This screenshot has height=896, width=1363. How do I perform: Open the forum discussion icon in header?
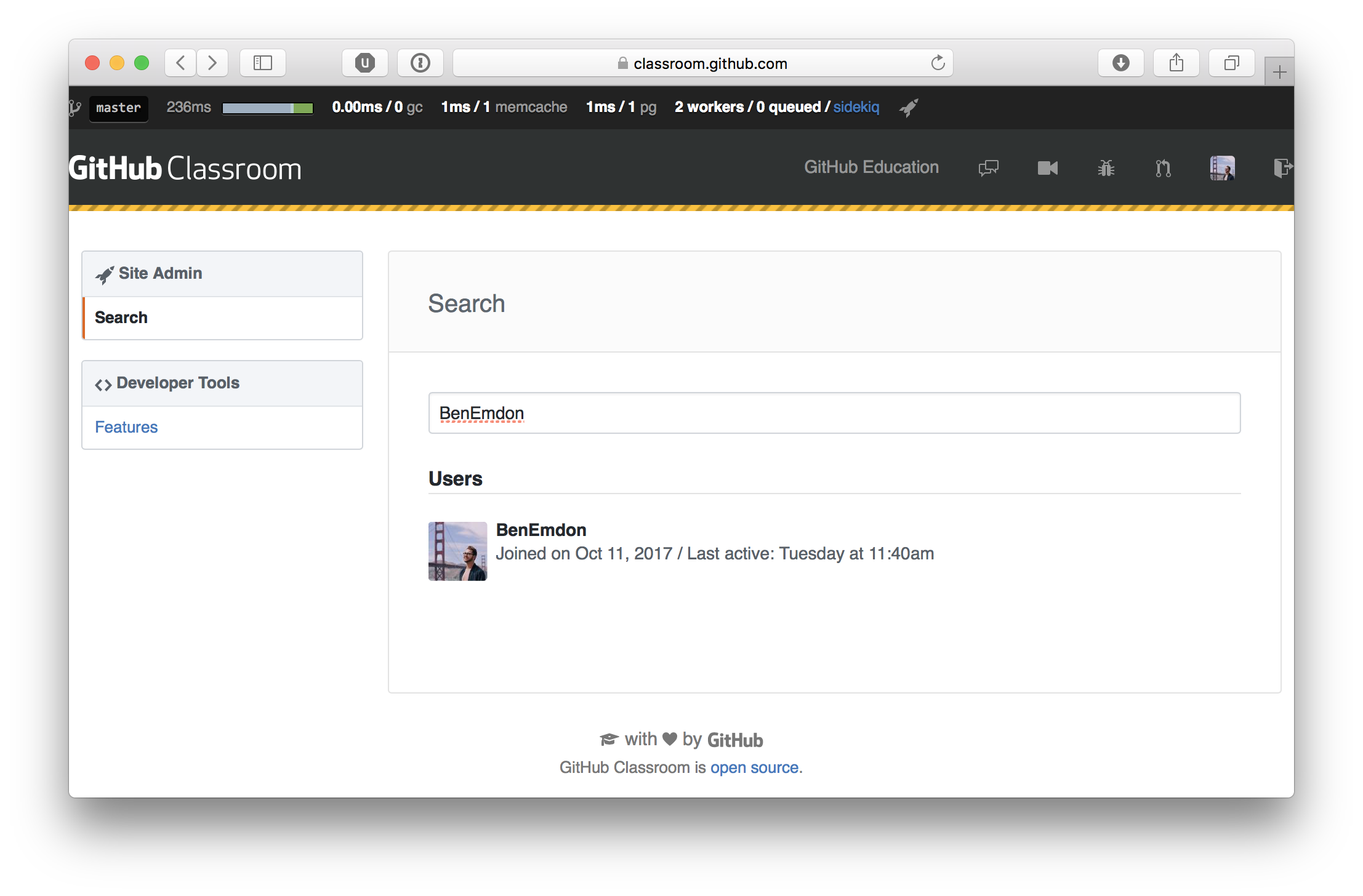point(989,168)
